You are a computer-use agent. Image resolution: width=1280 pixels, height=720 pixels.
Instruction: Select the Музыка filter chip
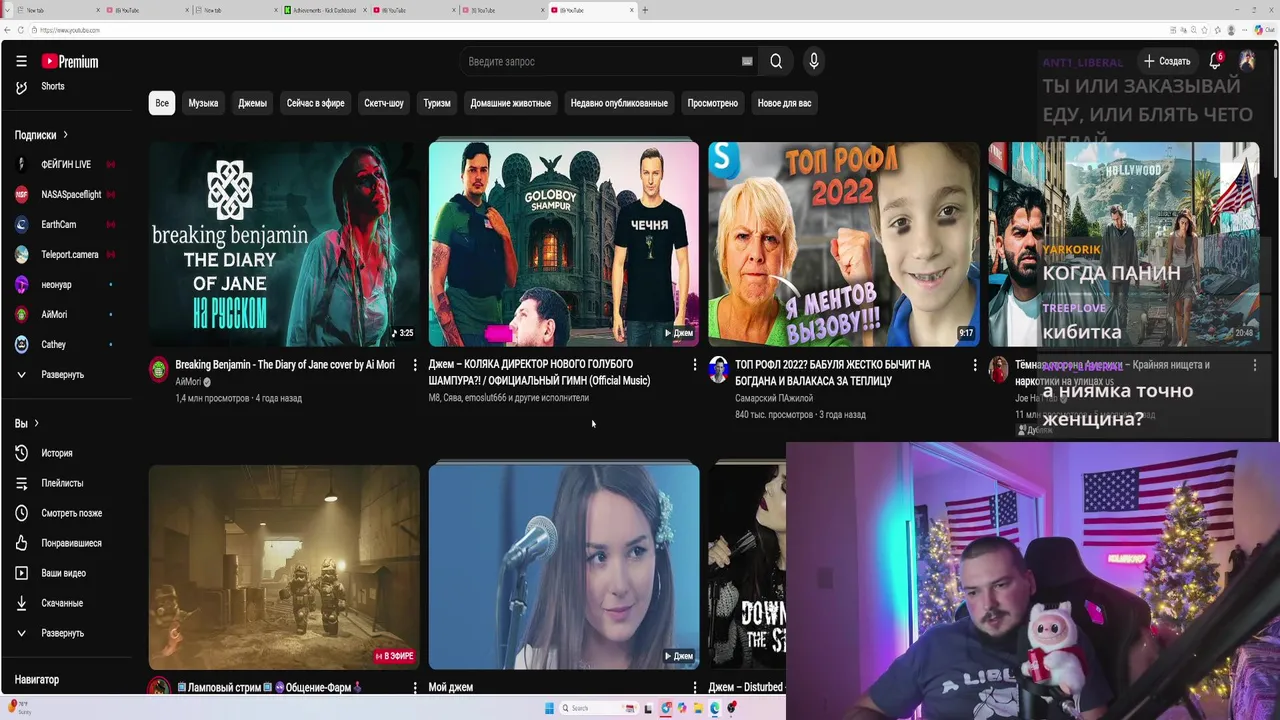[x=203, y=103]
